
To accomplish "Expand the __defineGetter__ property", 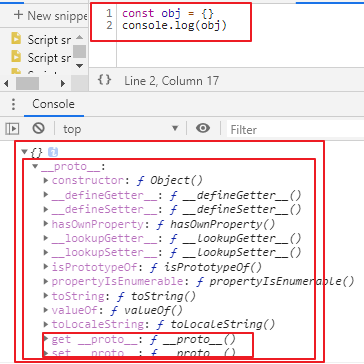I will point(46,195).
